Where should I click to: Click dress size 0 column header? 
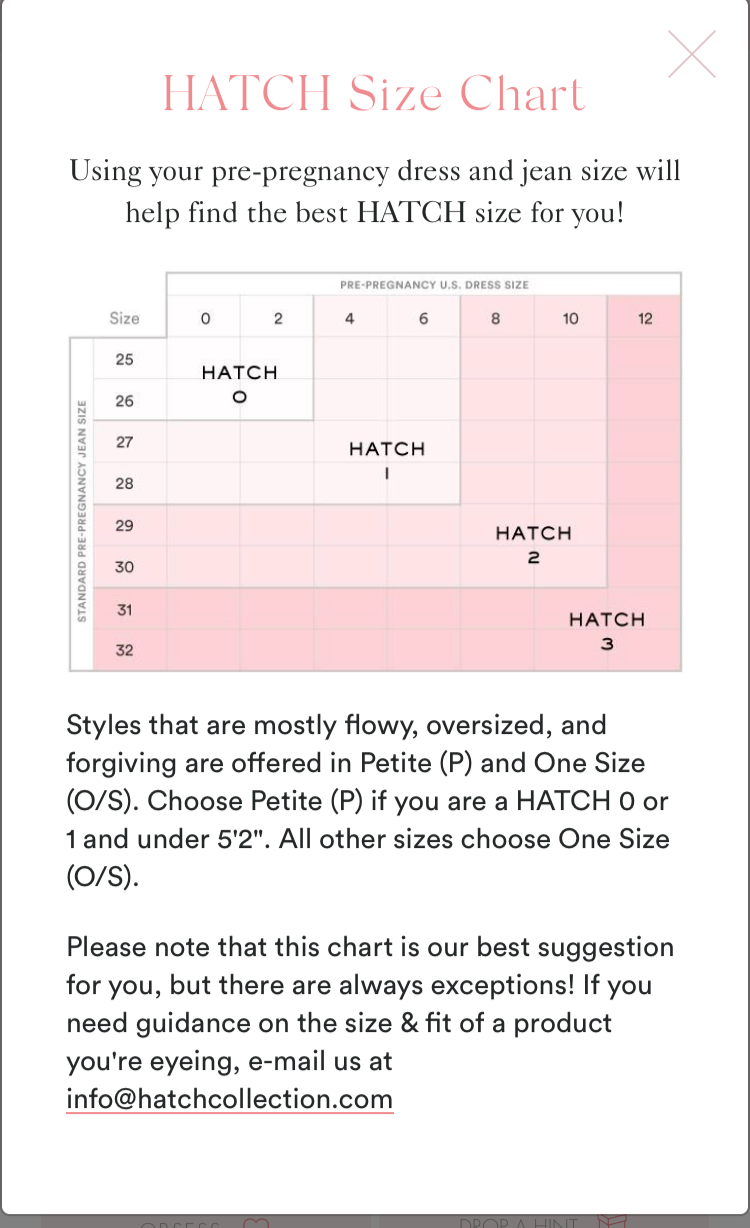point(205,319)
